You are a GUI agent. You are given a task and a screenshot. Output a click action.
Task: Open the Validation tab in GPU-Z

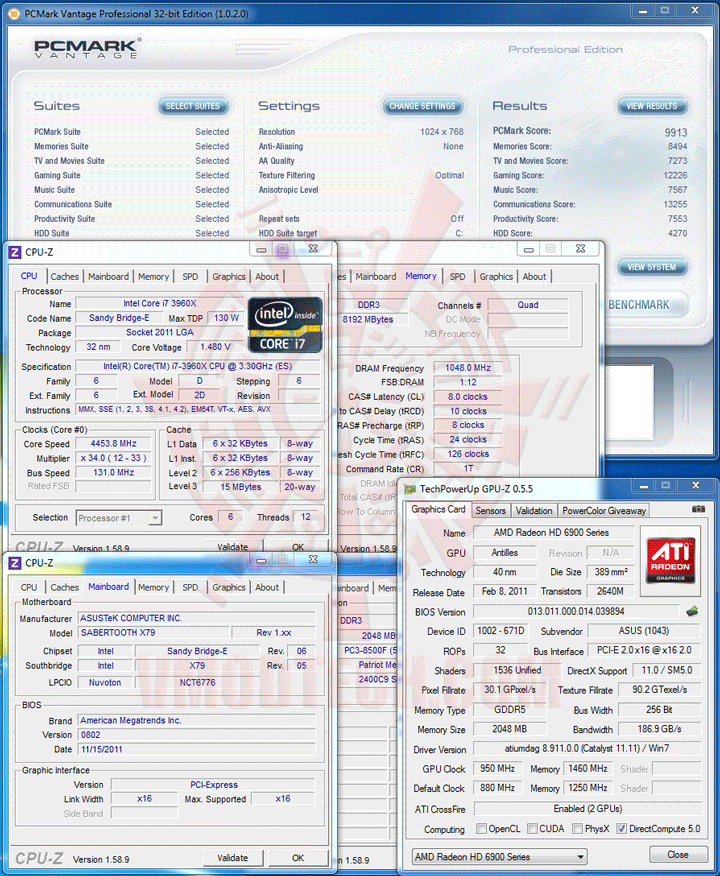click(533, 511)
